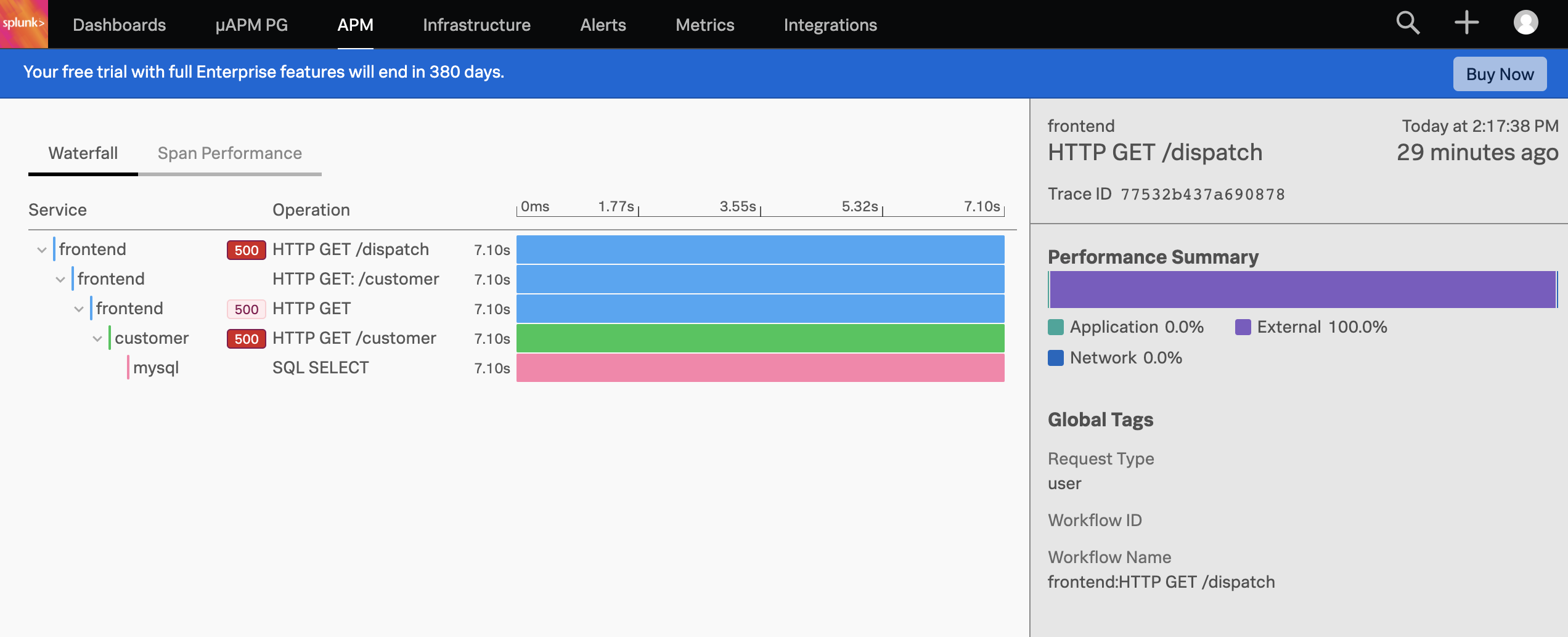Select the pink mysql span bar

pos(761,368)
